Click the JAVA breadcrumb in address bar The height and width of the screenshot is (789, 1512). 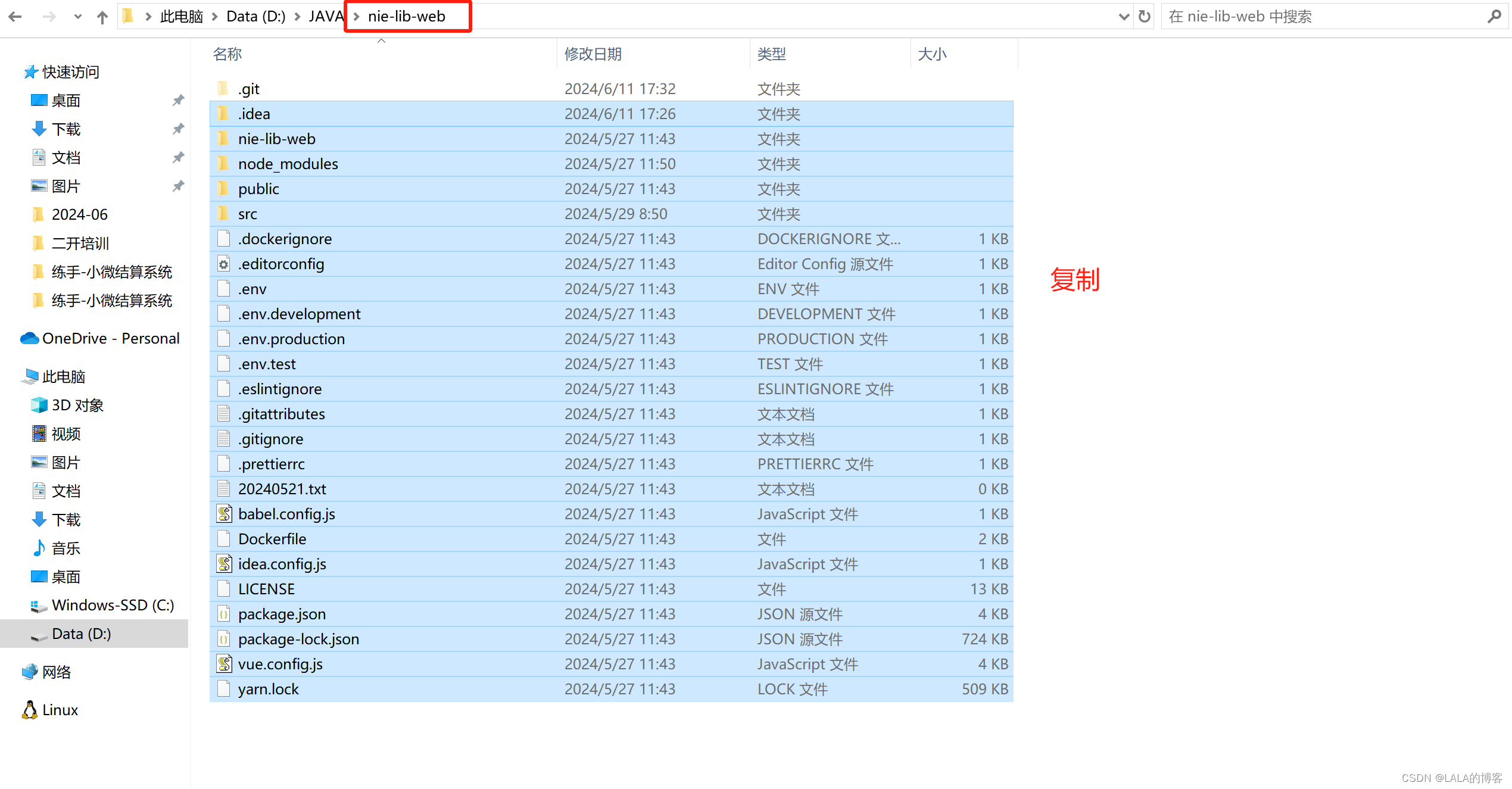[x=326, y=17]
